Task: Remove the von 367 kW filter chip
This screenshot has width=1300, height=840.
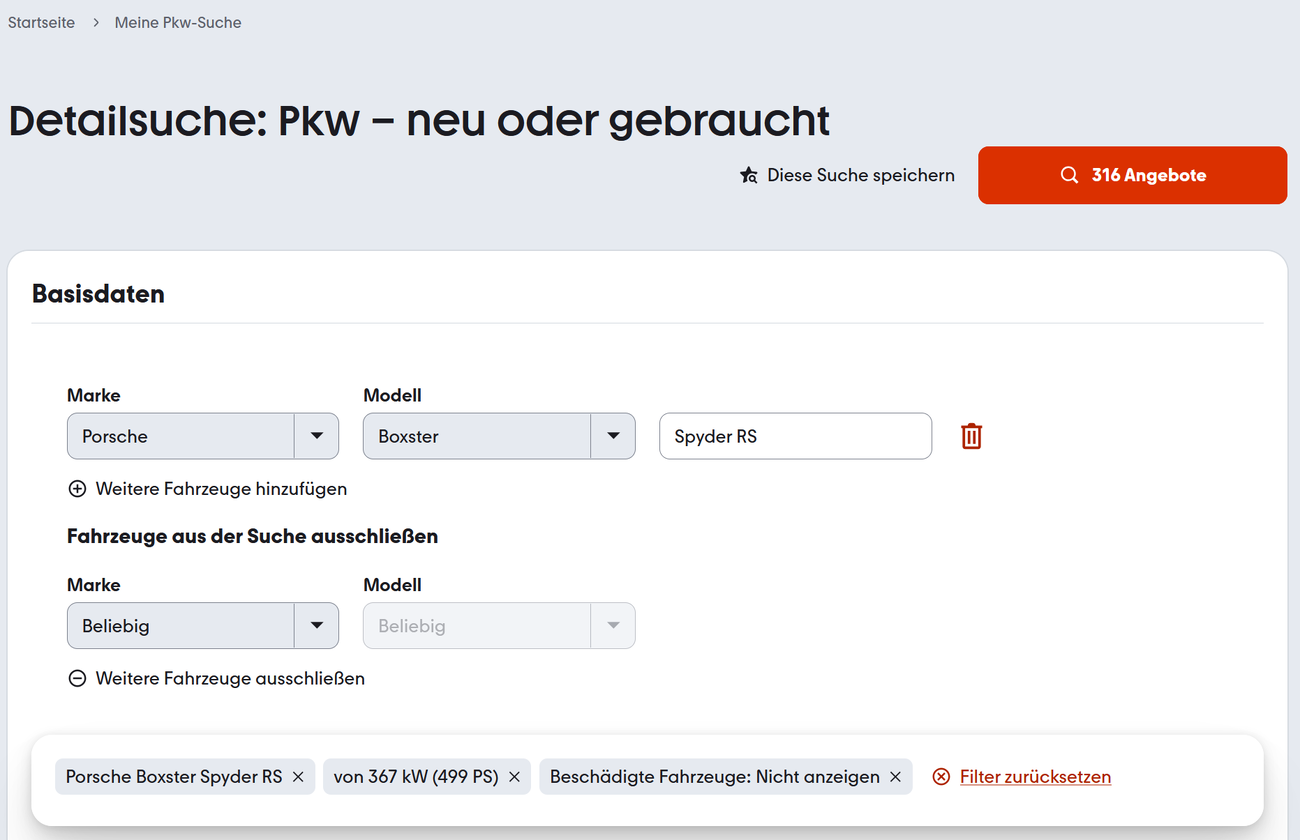Action: [514, 777]
